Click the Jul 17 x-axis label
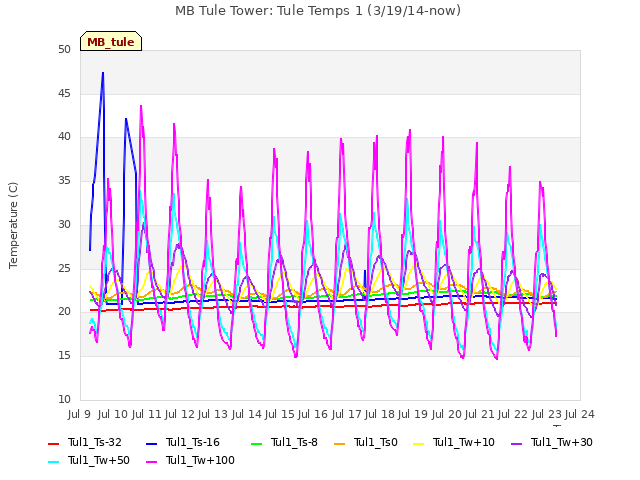The image size is (640, 480). (x=346, y=414)
